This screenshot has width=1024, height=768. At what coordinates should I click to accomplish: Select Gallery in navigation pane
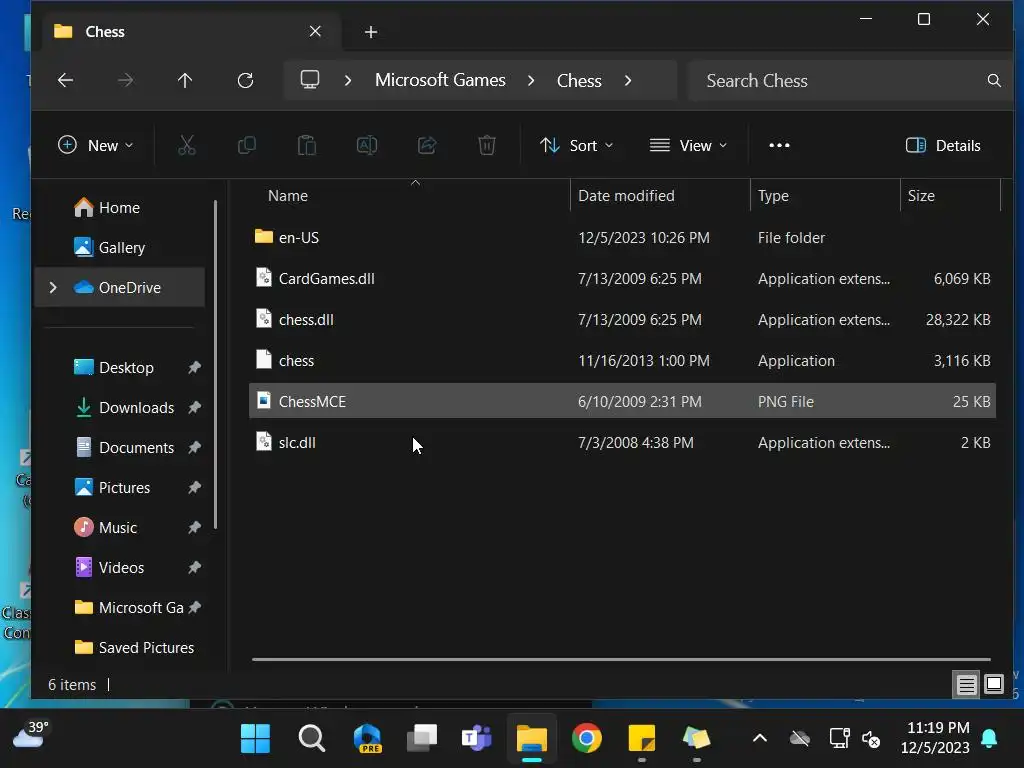119,248
